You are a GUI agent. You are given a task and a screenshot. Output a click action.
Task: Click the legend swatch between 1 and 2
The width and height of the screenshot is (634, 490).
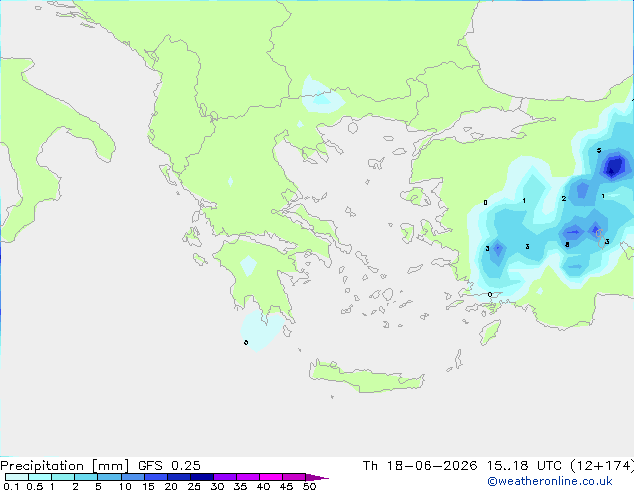pyautogui.click(x=63, y=477)
